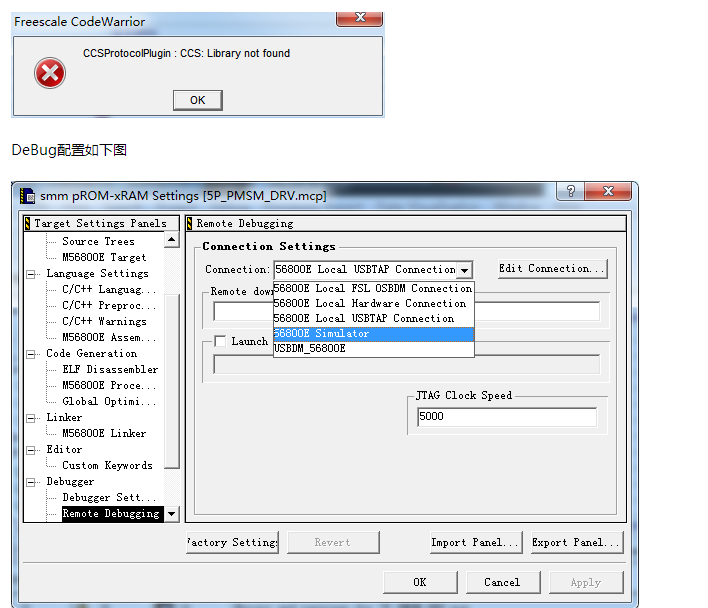The image size is (708, 608).
Task: Click Edit Connection button
Action: 552,269
